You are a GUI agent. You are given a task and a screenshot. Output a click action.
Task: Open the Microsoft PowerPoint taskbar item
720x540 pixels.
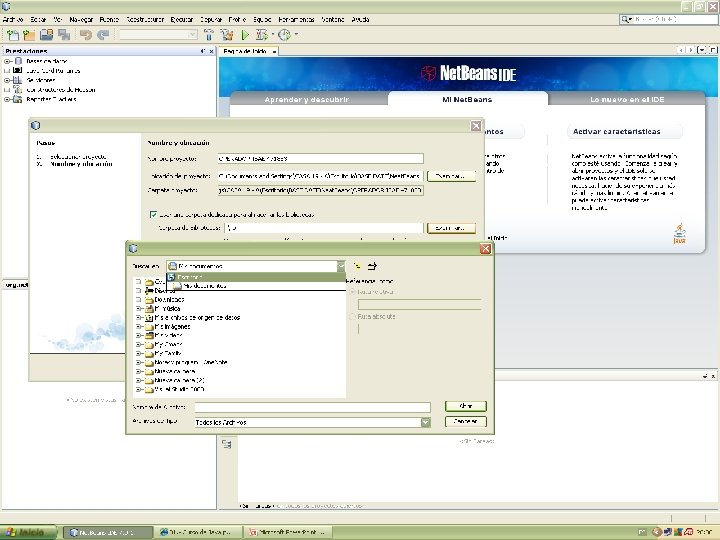point(287,532)
